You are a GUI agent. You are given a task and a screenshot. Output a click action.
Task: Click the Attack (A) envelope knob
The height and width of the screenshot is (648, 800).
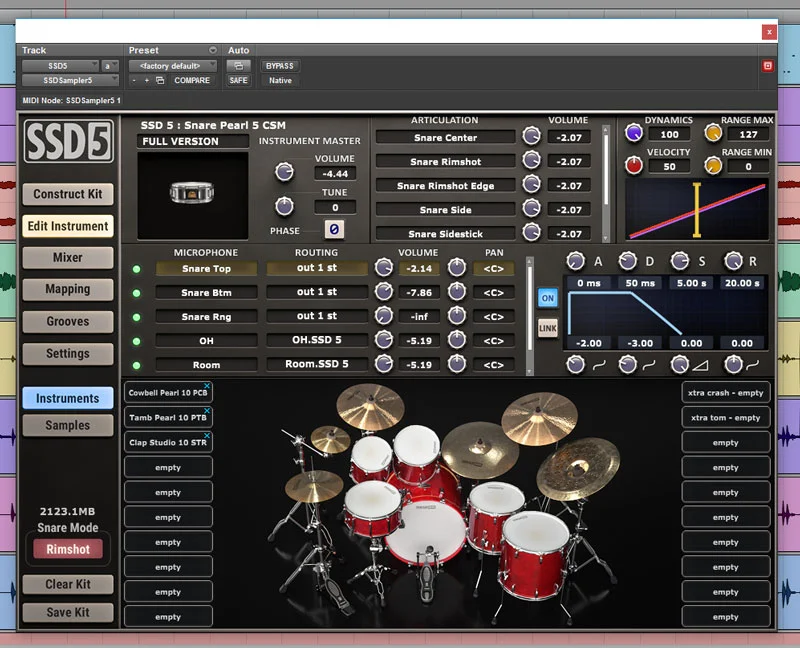pos(576,261)
